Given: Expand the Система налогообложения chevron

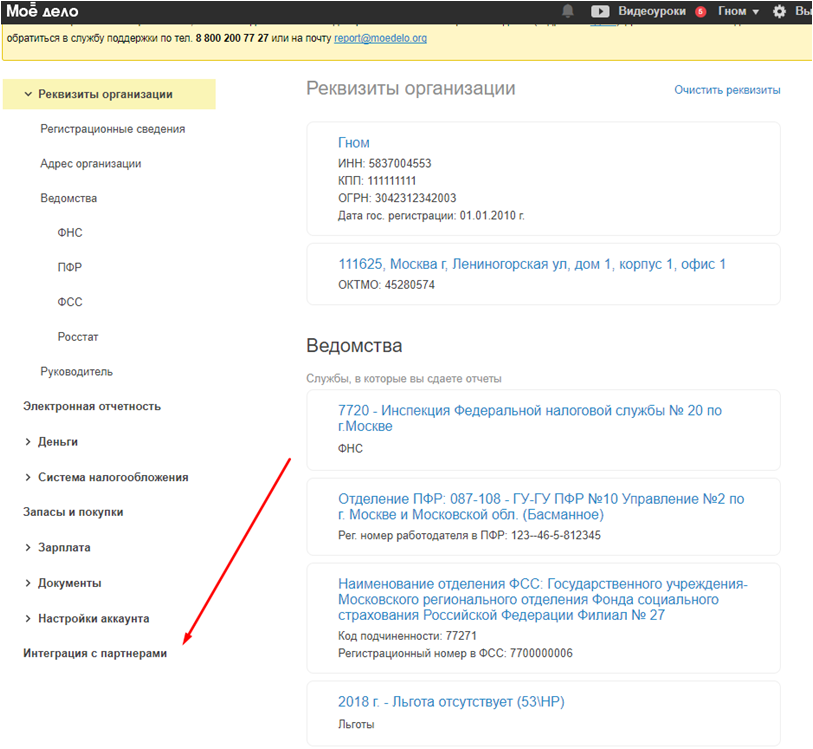Looking at the screenshot, I should coord(28,477).
